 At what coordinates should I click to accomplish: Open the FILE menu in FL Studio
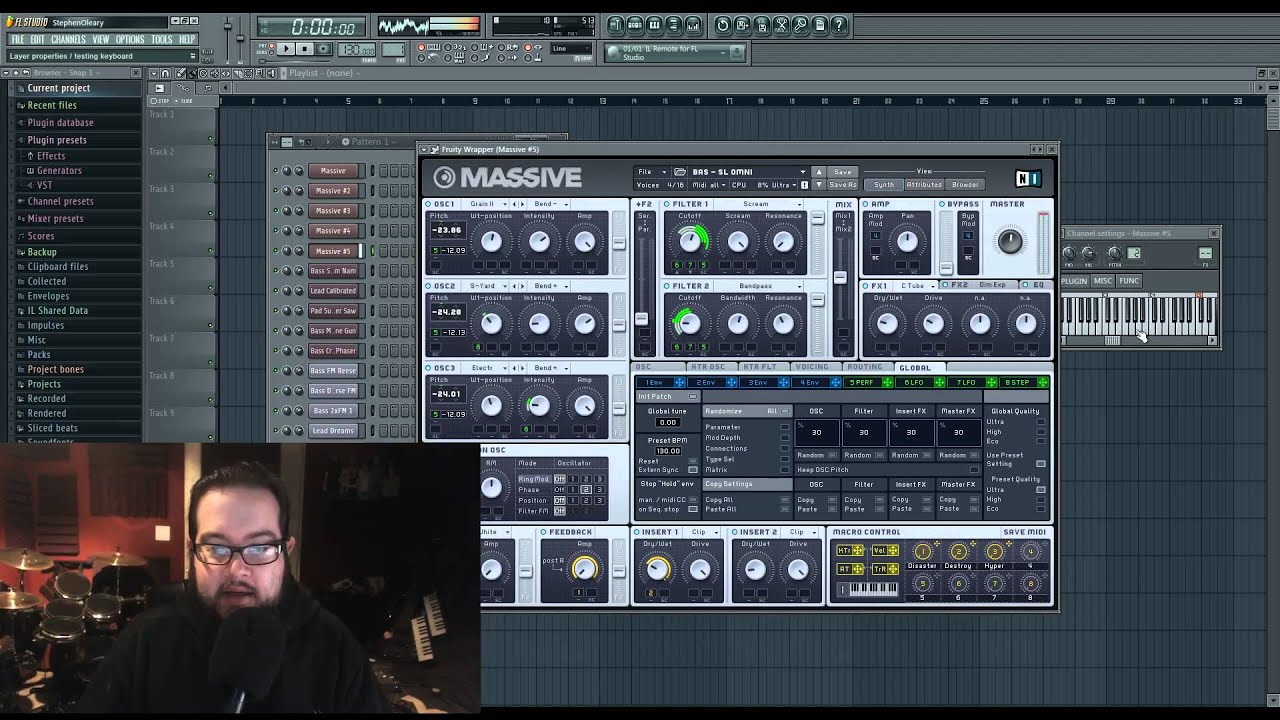[x=18, y=40]
